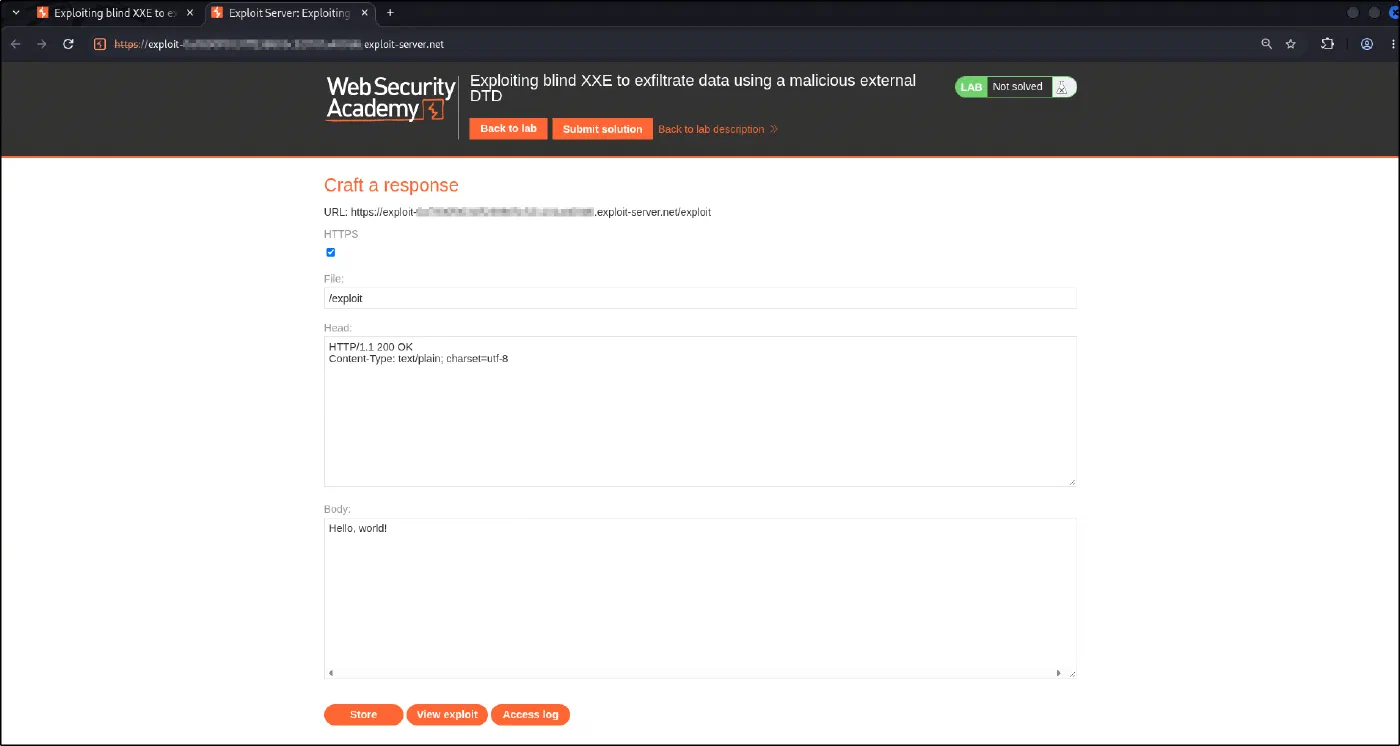This screenshot has width=1400, height=746.
Task: Click the File field containing /exploit
Action: [x=700, y=298]
